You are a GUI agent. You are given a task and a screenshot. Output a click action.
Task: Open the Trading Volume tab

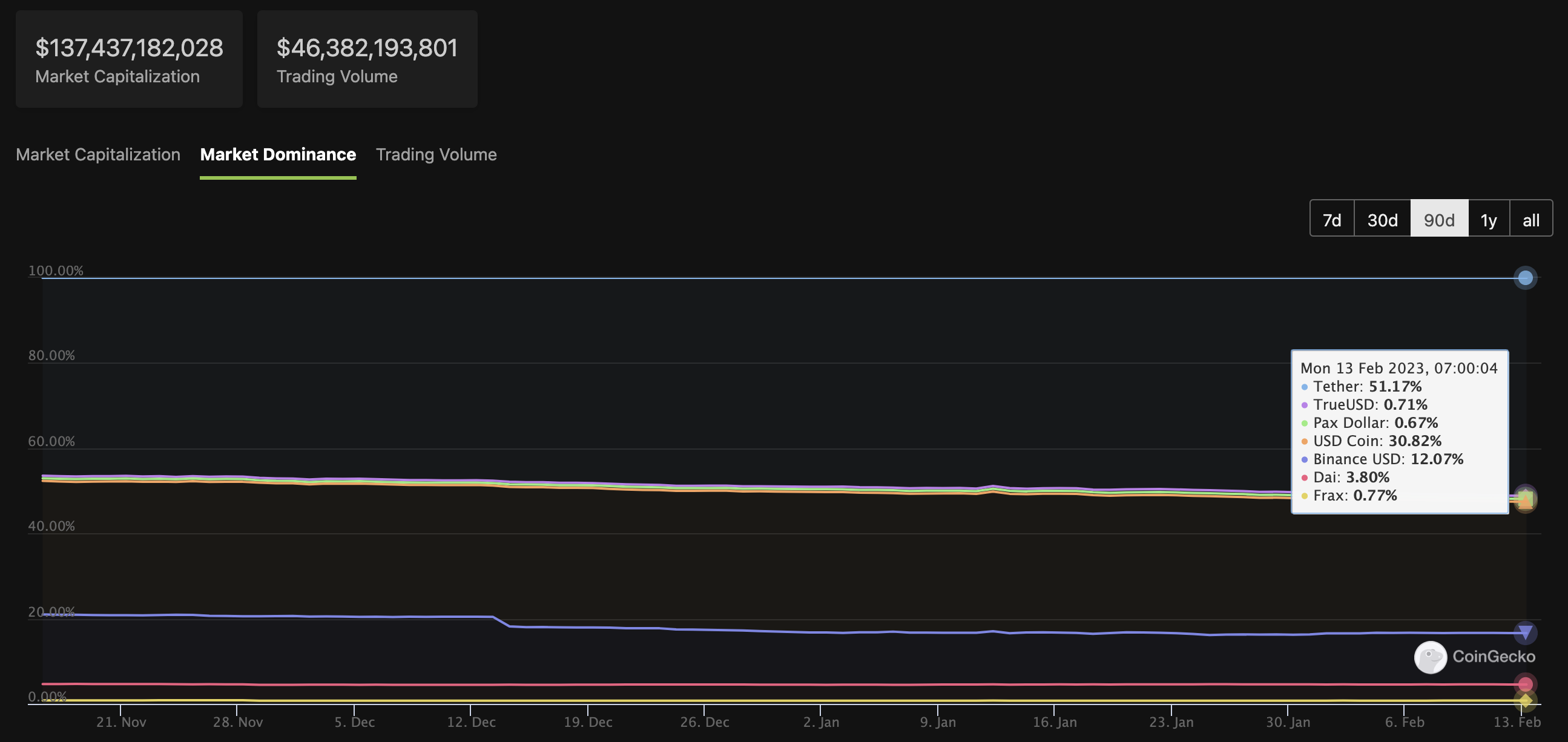coord(436,154)
